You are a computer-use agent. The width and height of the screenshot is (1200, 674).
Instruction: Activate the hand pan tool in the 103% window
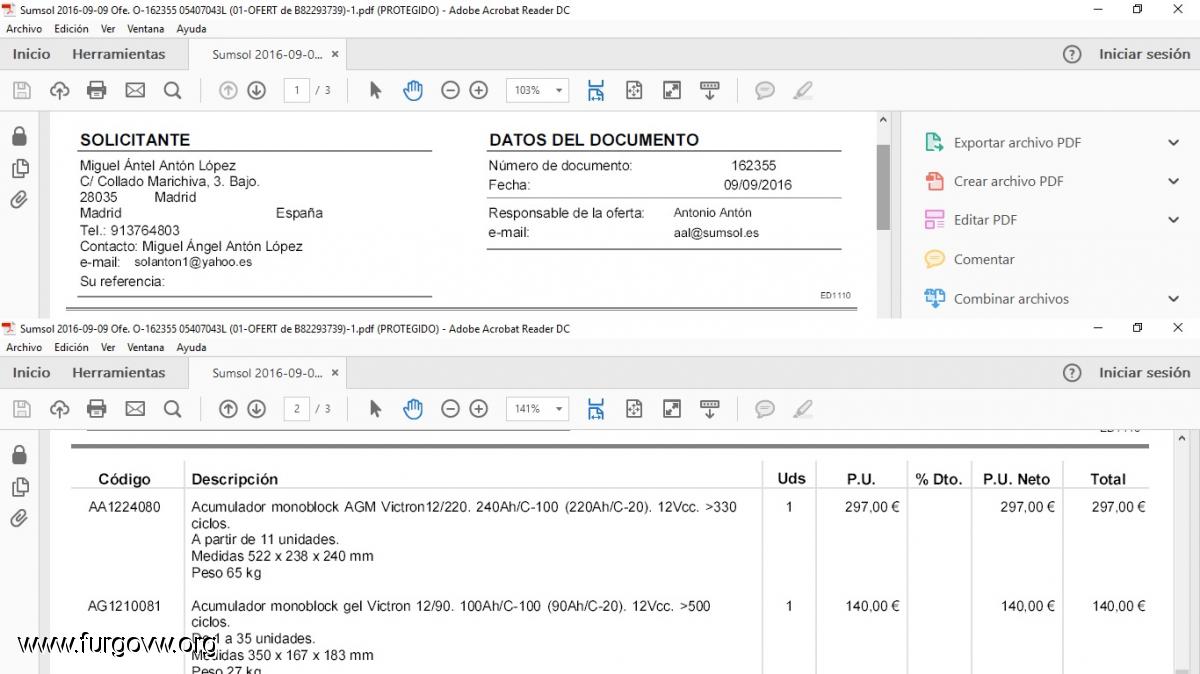[413, 91]
